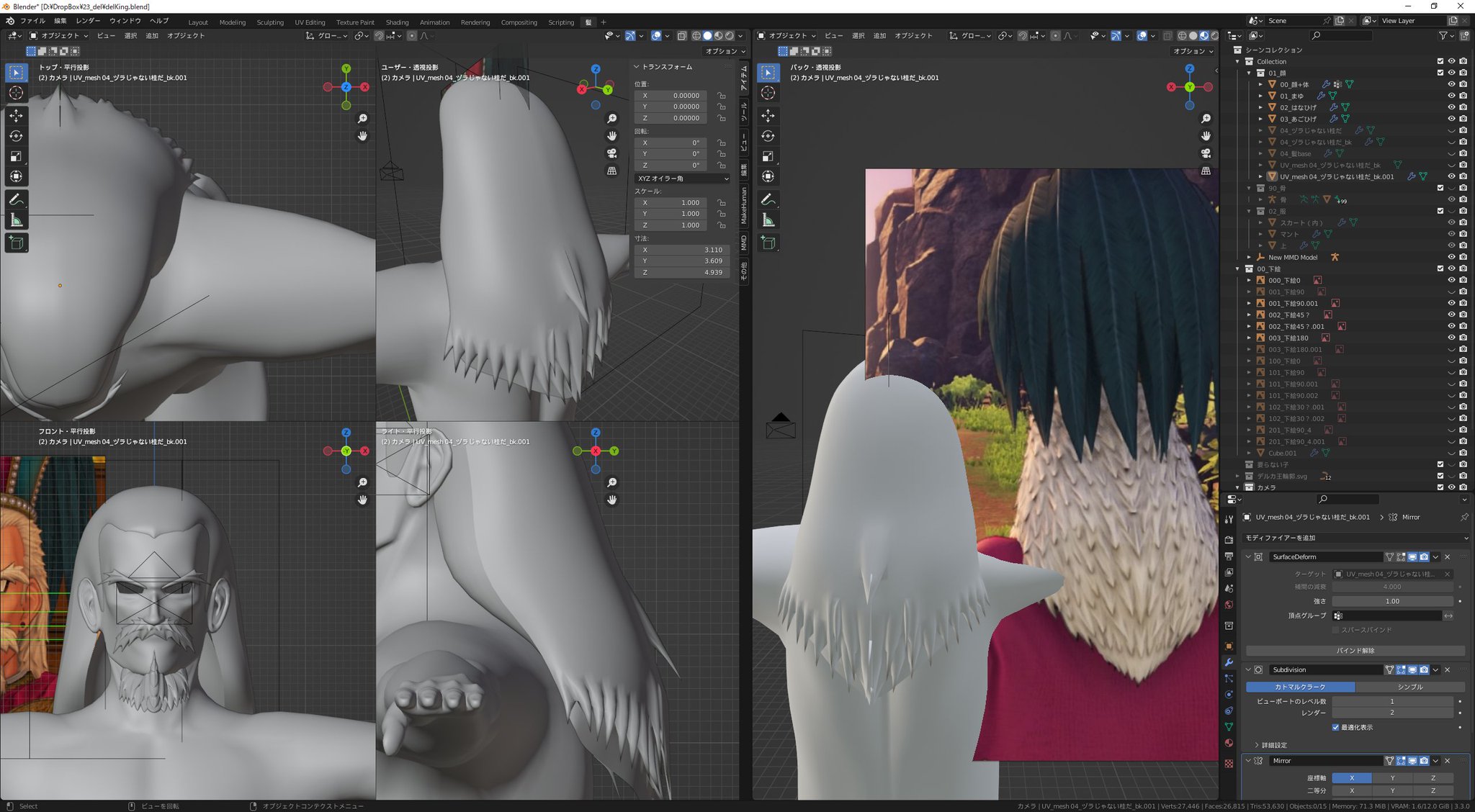Enable the 最適化表示 checkbox in Subdivision modifier
Viewport: 1475px width, 812px height.
pyautogui.click(x=1336, y=727)
